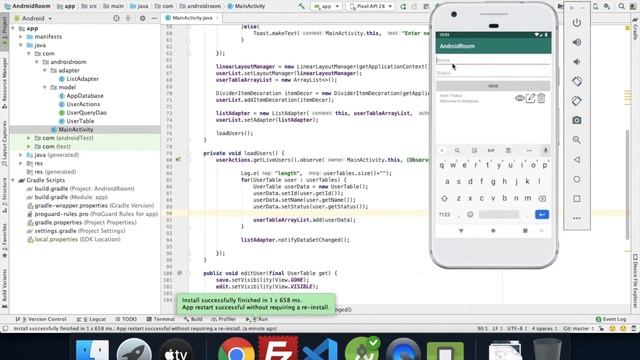The image size is (640, 360).
Task: Tap the keyboard search magnifier icon
Action: tap(457, 151)
